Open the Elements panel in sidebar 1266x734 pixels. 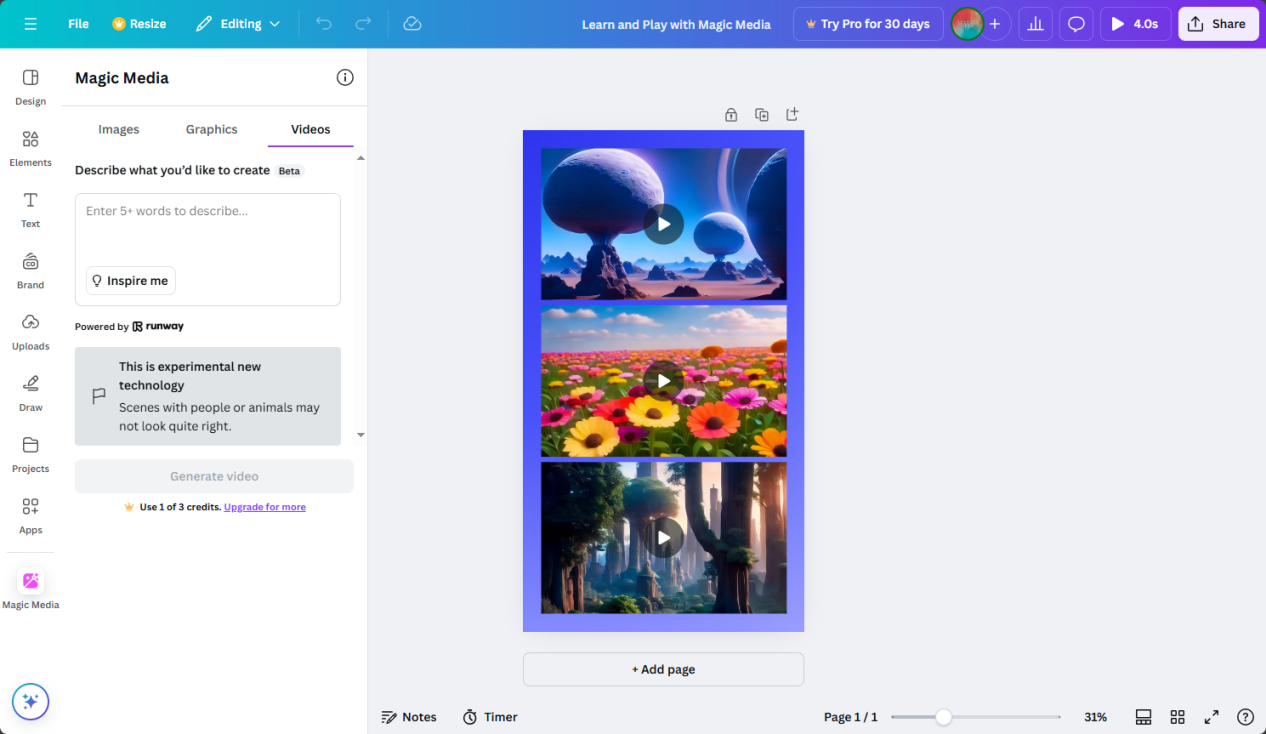click(x=30, y=147)
